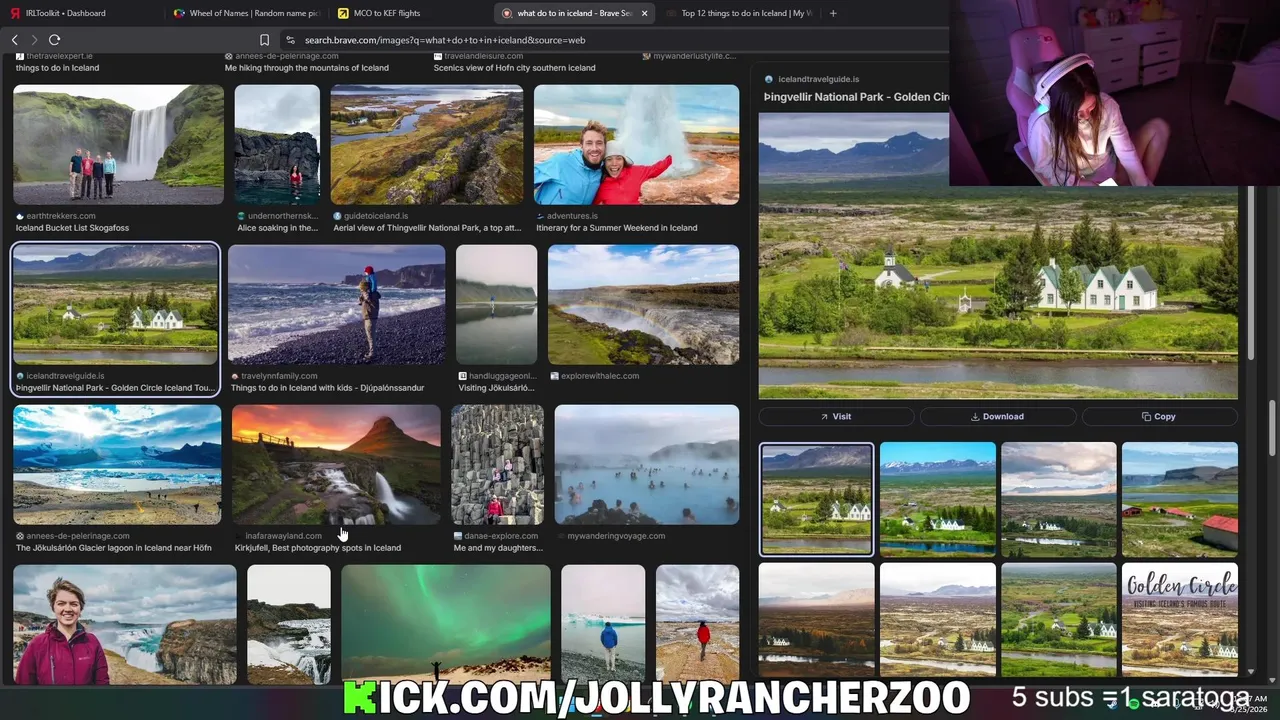The image size is (1280, 720).
Task: Open a new browser tab with plus icon
Action: pos(833,13)
